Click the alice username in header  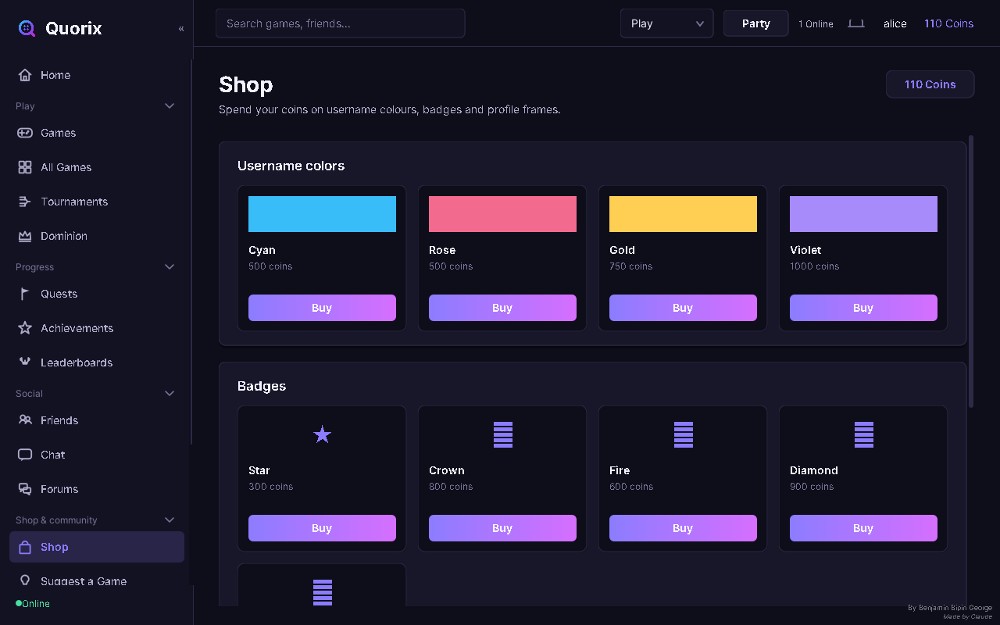click(895, 24)
